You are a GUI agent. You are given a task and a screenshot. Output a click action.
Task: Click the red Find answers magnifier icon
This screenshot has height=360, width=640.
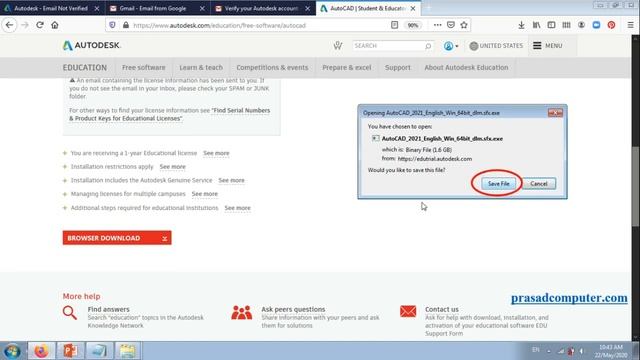[x=70, y=313]
